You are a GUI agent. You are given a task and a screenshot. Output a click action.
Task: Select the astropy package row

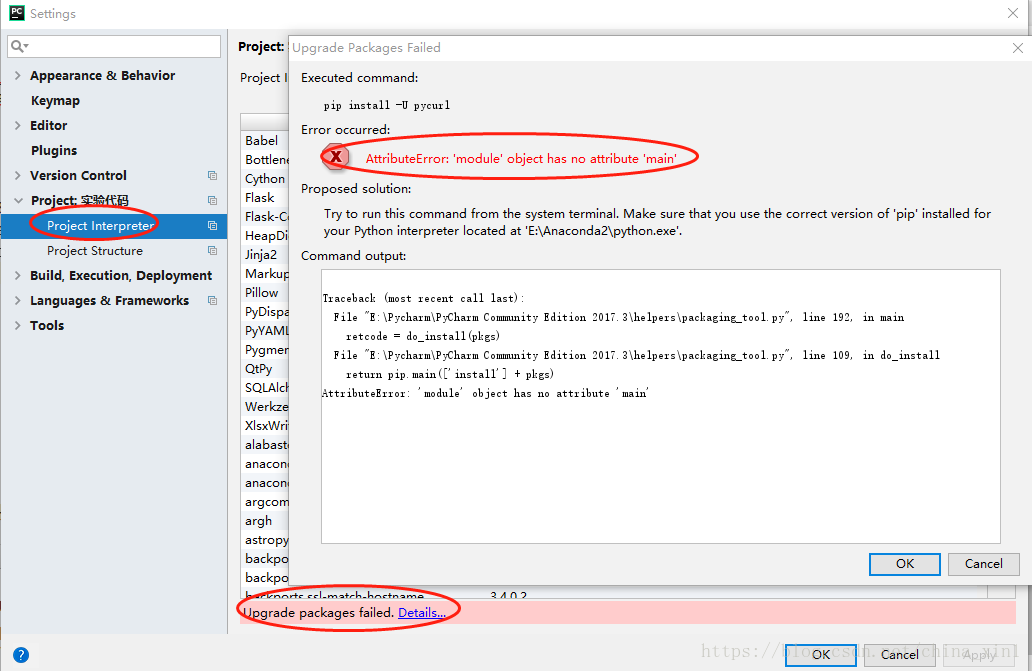pos(265,539)
